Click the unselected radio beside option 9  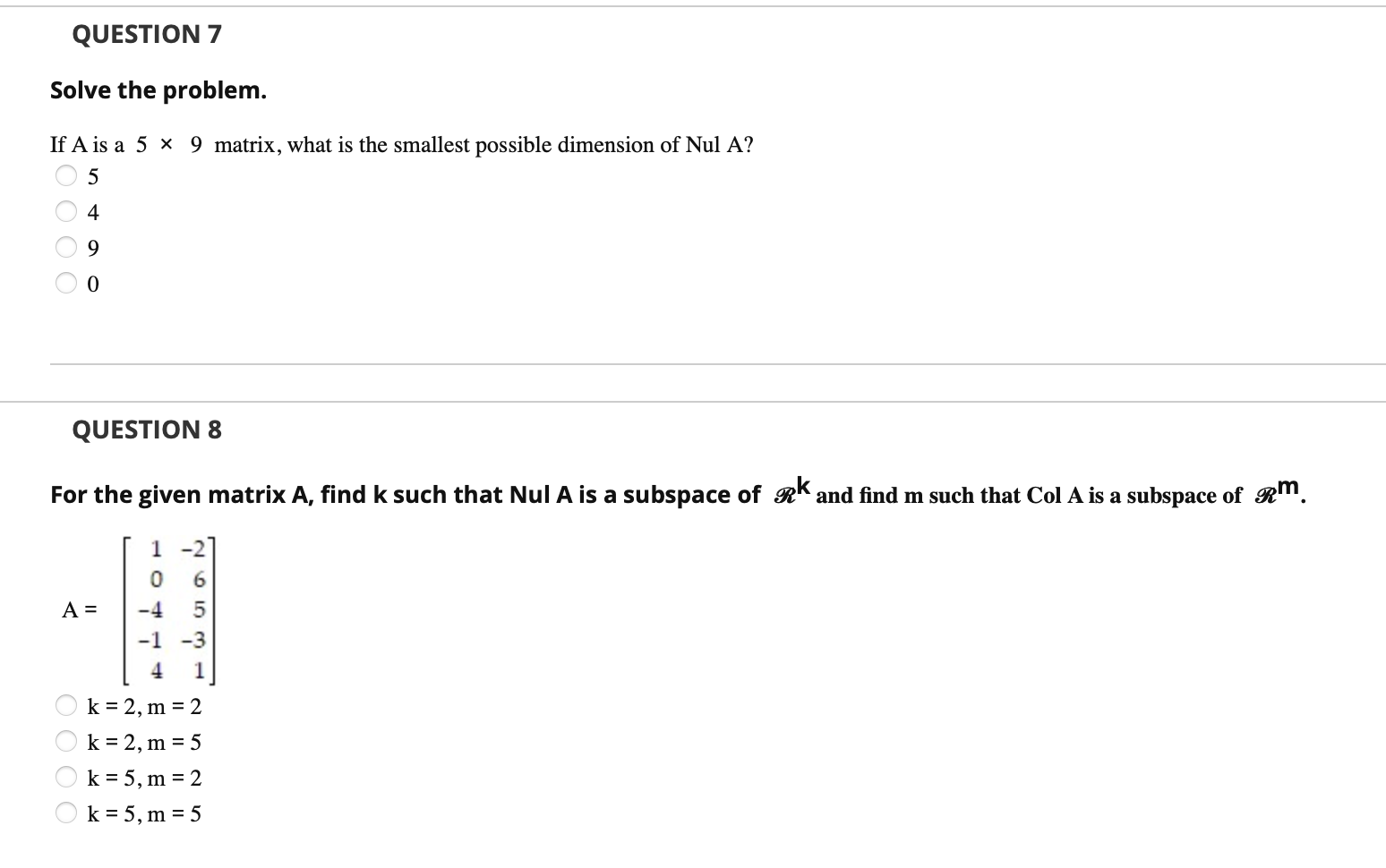(66, 247)
